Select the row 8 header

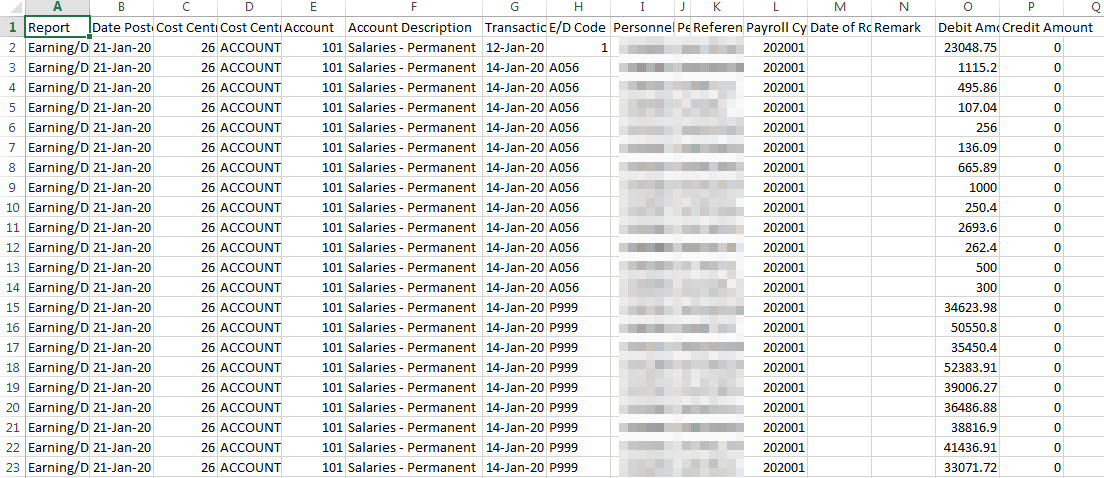pos(11,167)
